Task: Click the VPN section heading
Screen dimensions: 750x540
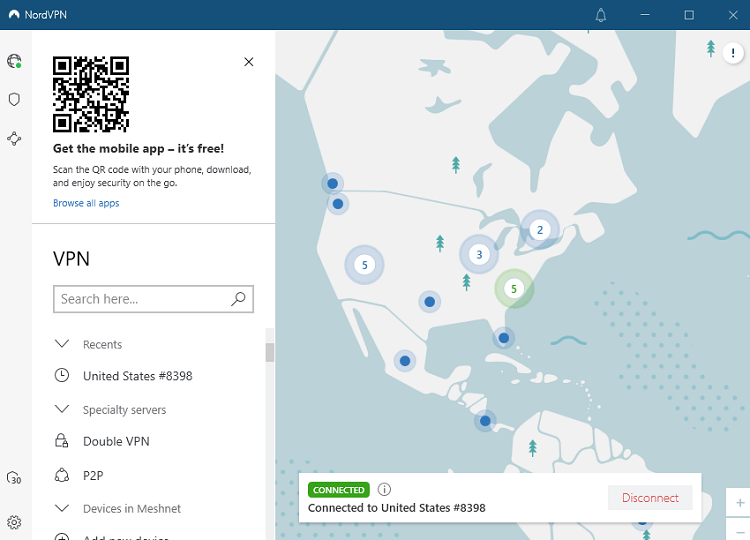Action: 71,259
